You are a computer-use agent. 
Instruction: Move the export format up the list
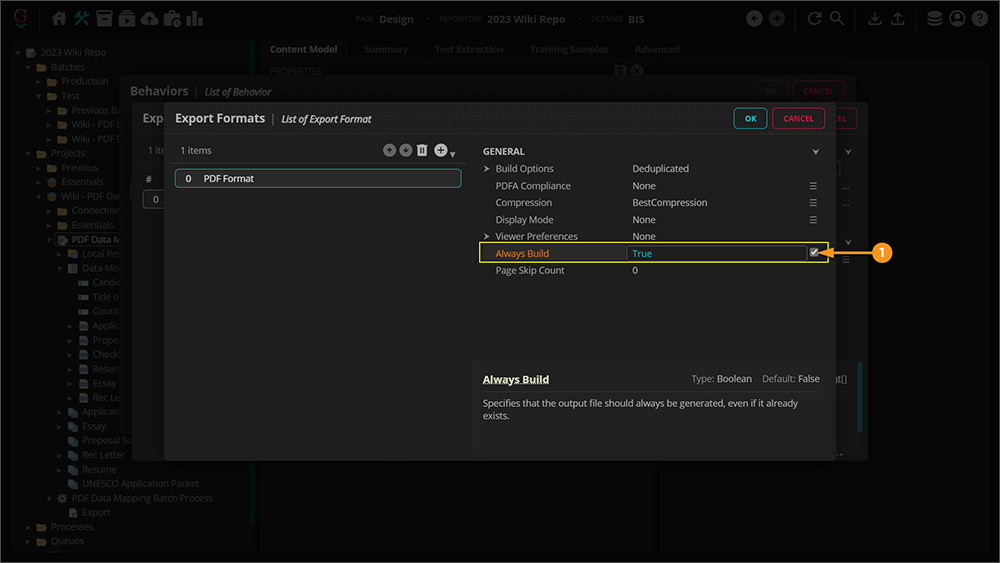click(389, 150)
